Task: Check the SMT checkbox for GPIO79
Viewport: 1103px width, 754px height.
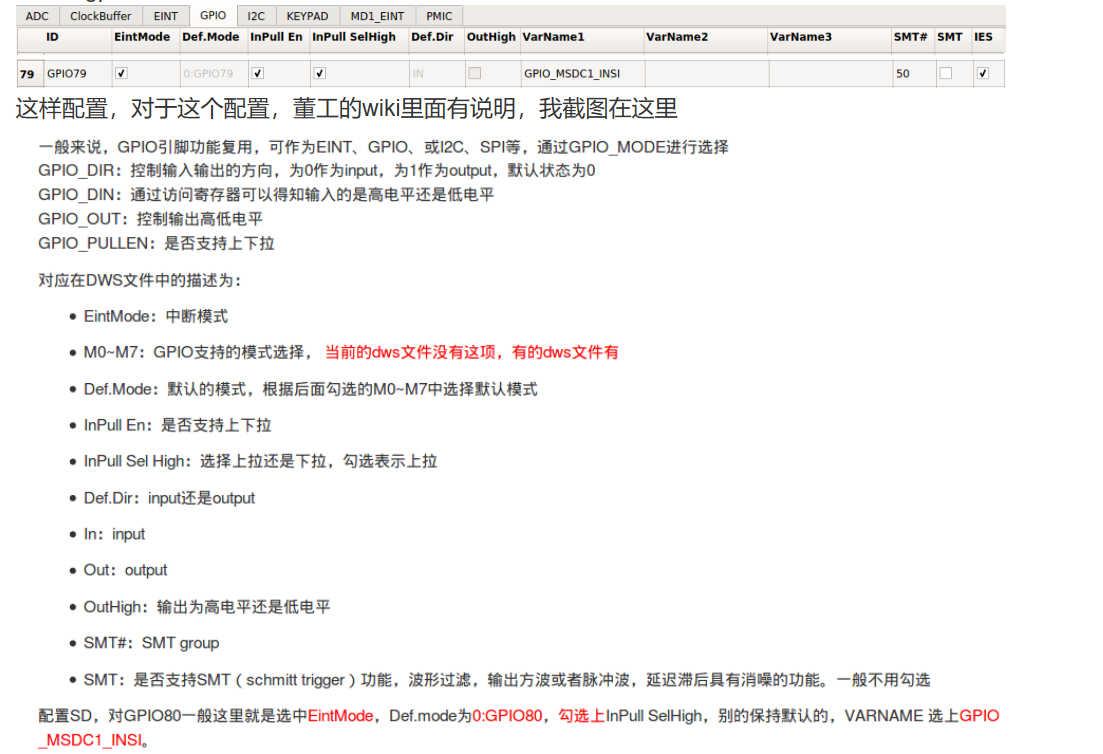Action: 945,72
